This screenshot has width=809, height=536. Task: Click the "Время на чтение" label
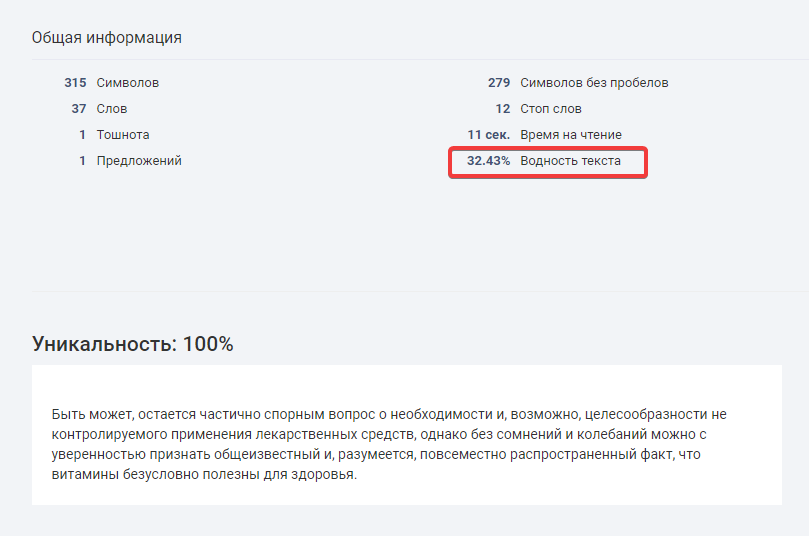tap(571, 135)
